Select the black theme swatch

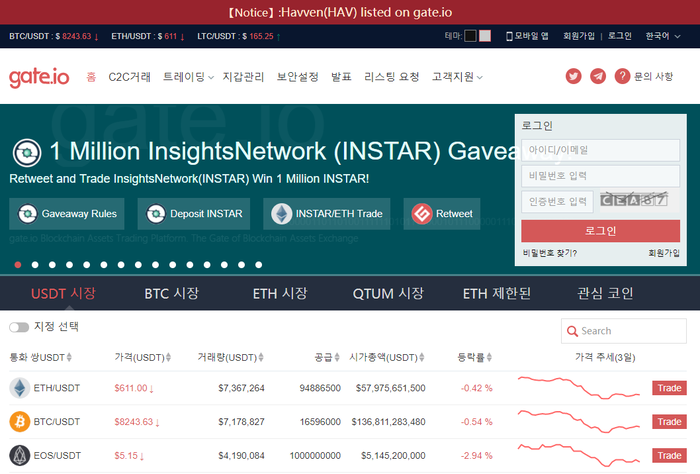470,36
